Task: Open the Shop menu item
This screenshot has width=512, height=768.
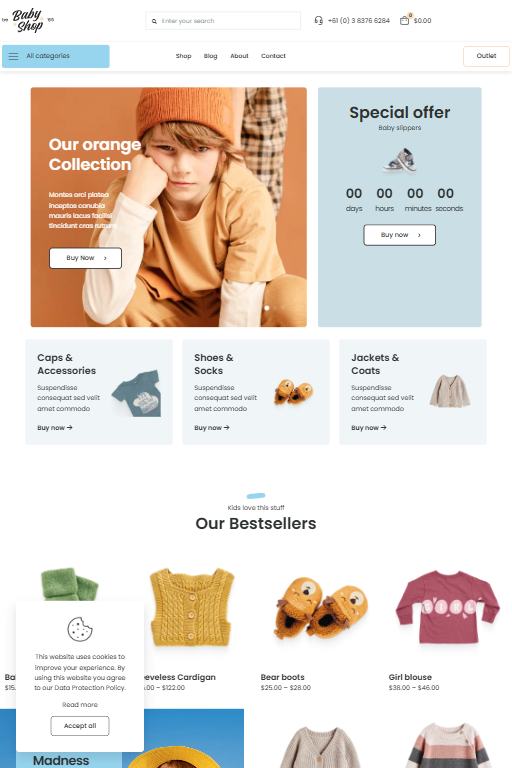Action: pyautogui.click(x=184, y=56)
